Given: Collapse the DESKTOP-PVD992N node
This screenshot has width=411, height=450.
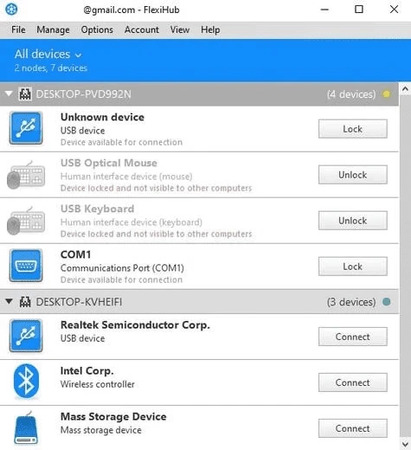Looking at the screenshot, I should (9, 94).
